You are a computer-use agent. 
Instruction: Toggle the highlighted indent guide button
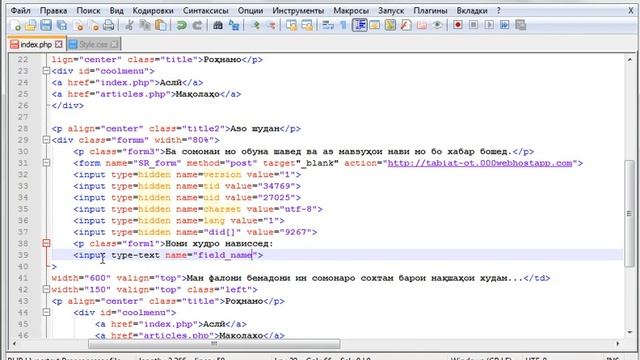360,25
